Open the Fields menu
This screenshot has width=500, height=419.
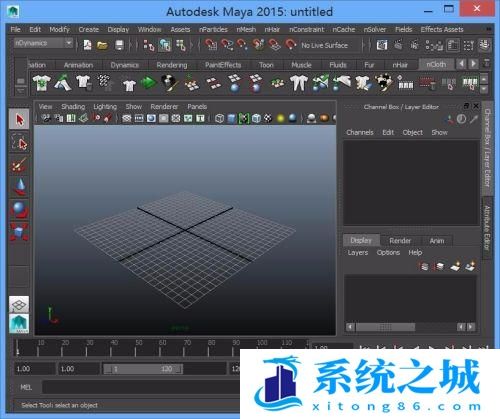pyautogui.click(x=403, y=29)
